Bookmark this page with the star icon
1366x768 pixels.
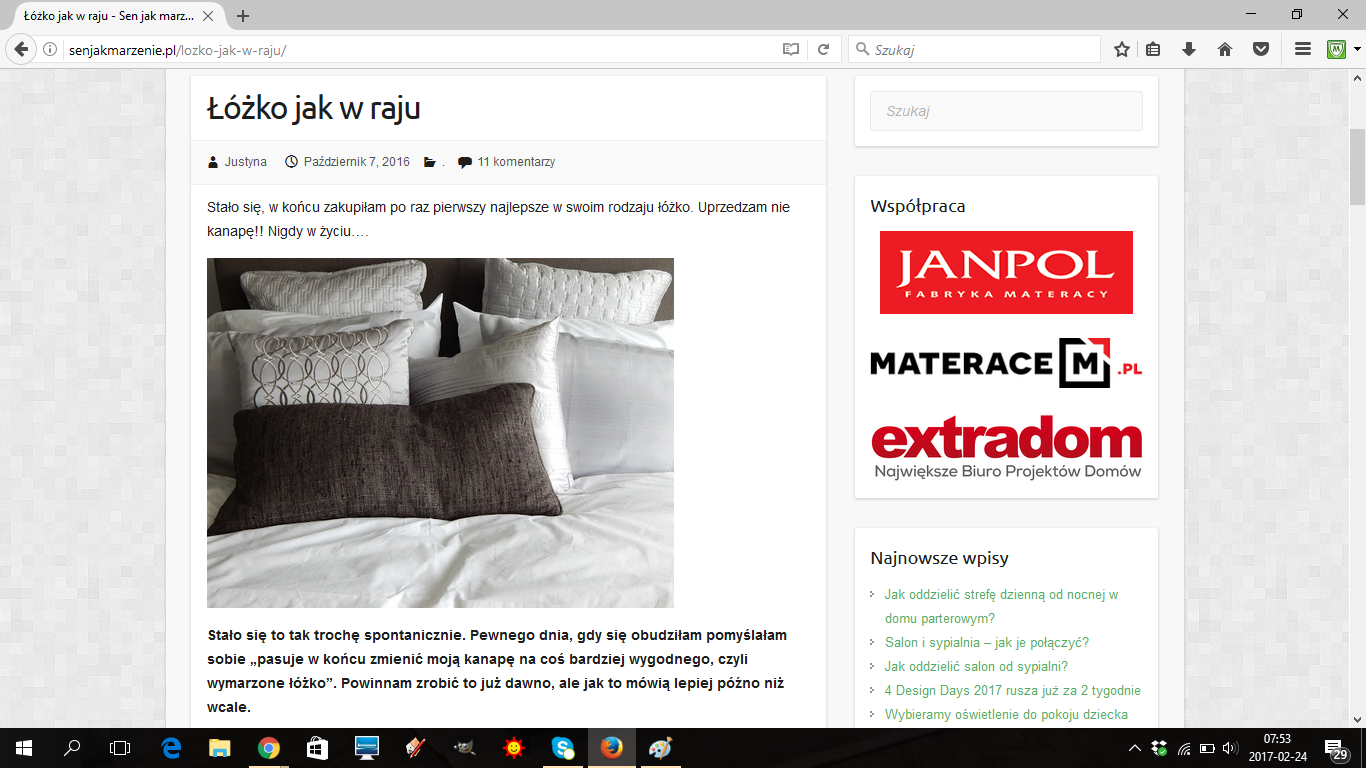tap(1122, 49)
